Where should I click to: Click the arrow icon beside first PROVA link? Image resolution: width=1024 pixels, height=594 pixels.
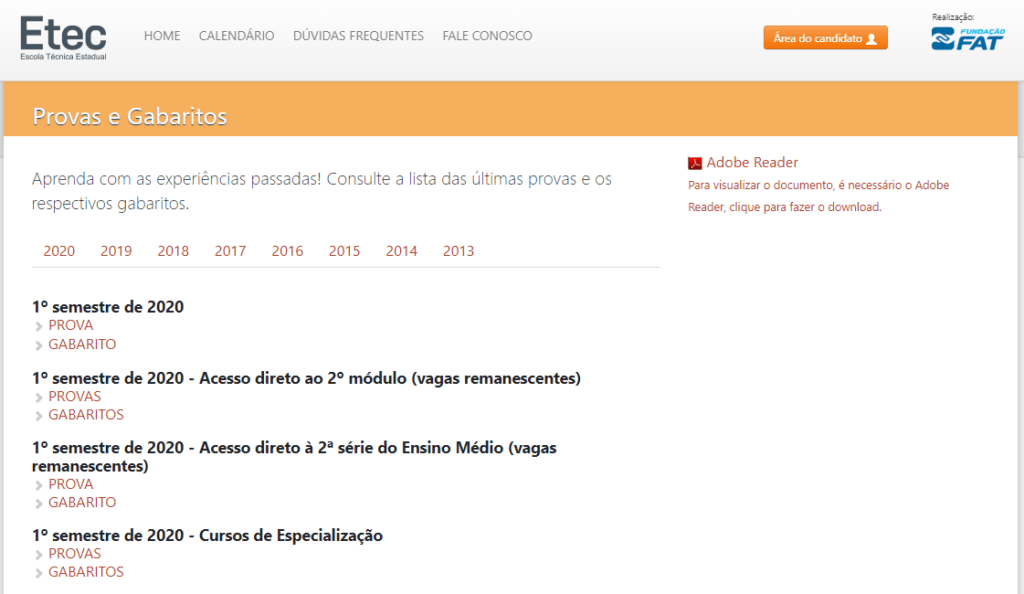[x=41, y=325]
